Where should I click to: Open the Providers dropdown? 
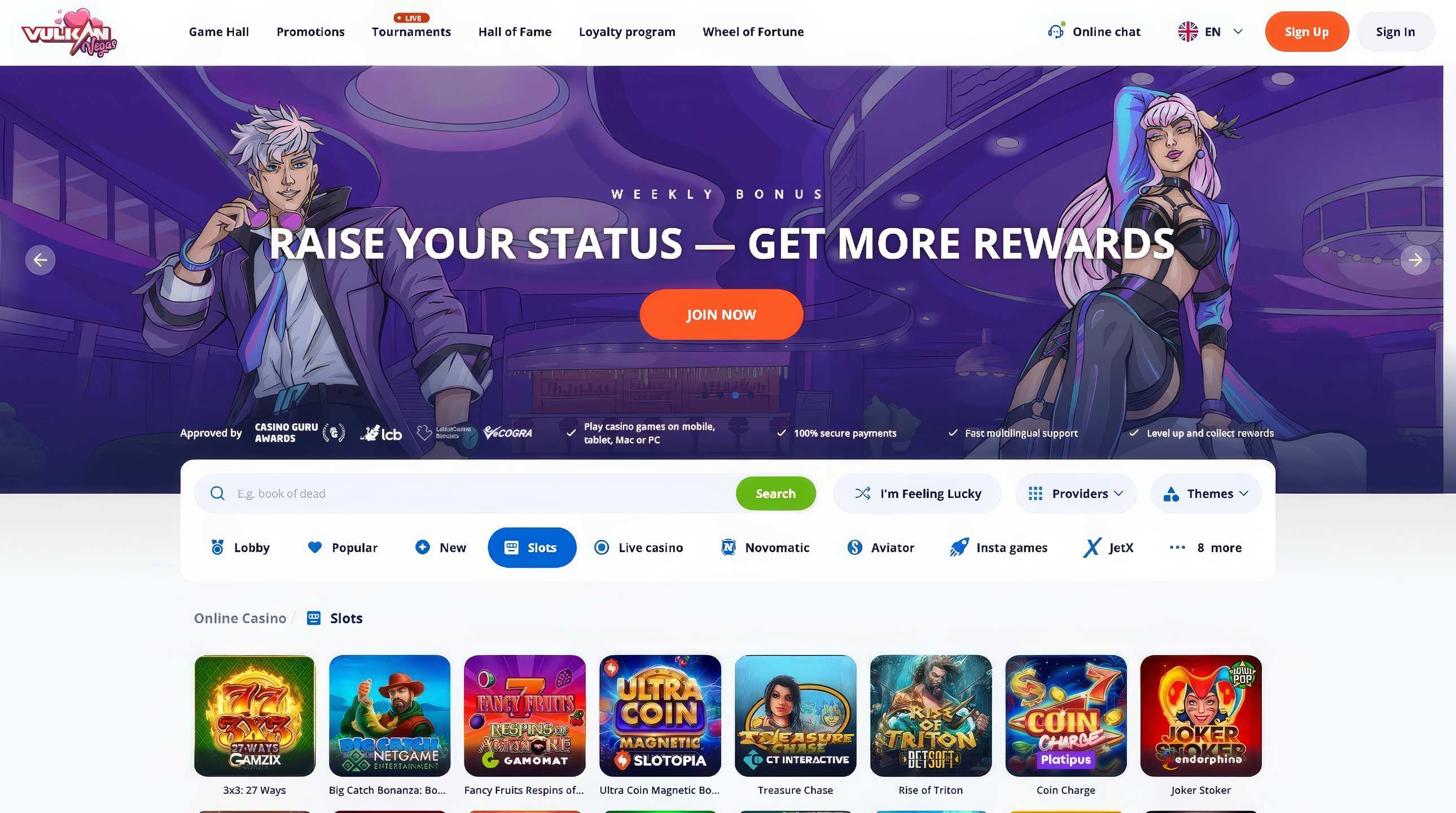click(x=1076, y=493)
